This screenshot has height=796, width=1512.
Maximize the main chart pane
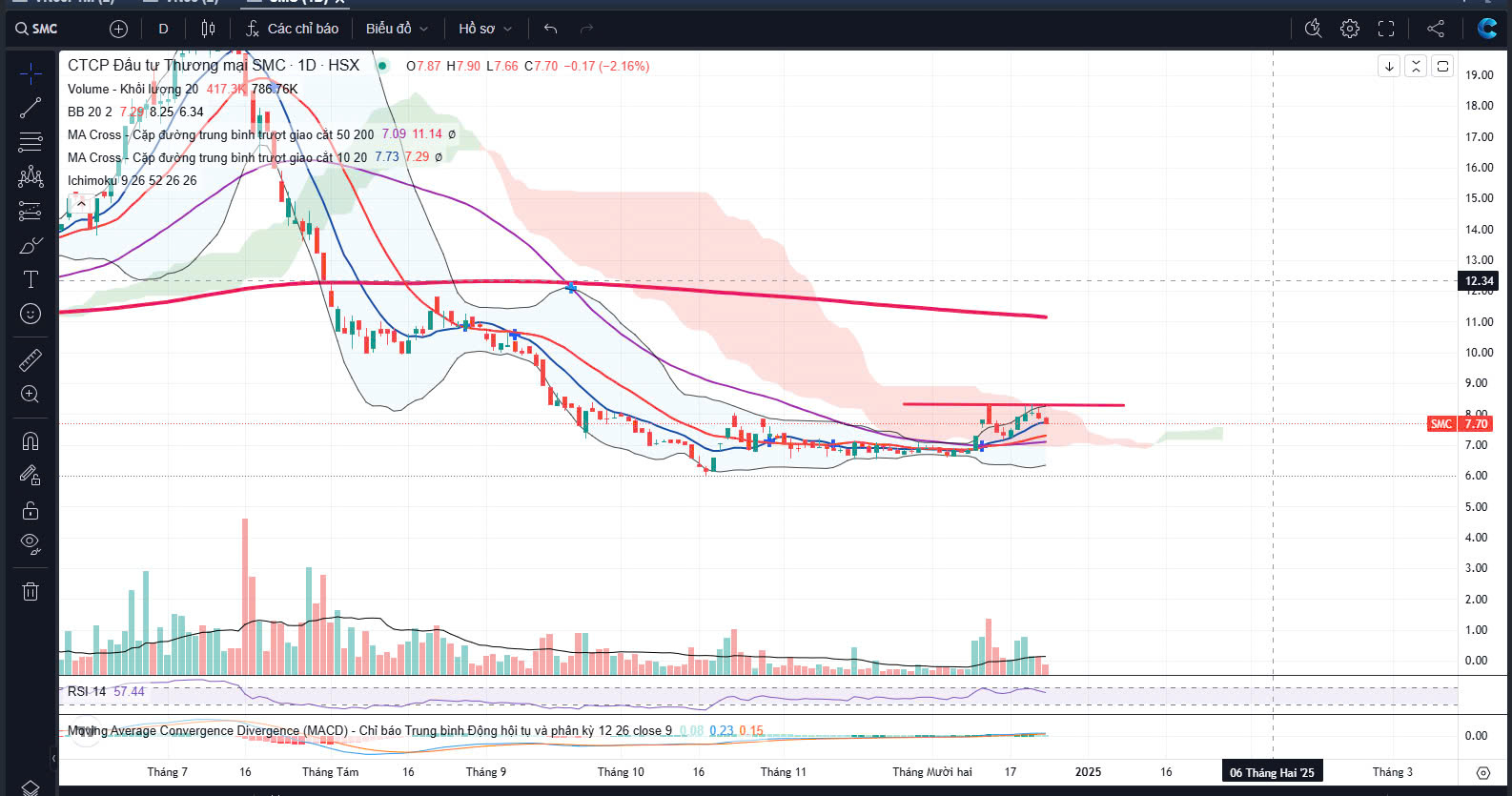(1442, 66)
